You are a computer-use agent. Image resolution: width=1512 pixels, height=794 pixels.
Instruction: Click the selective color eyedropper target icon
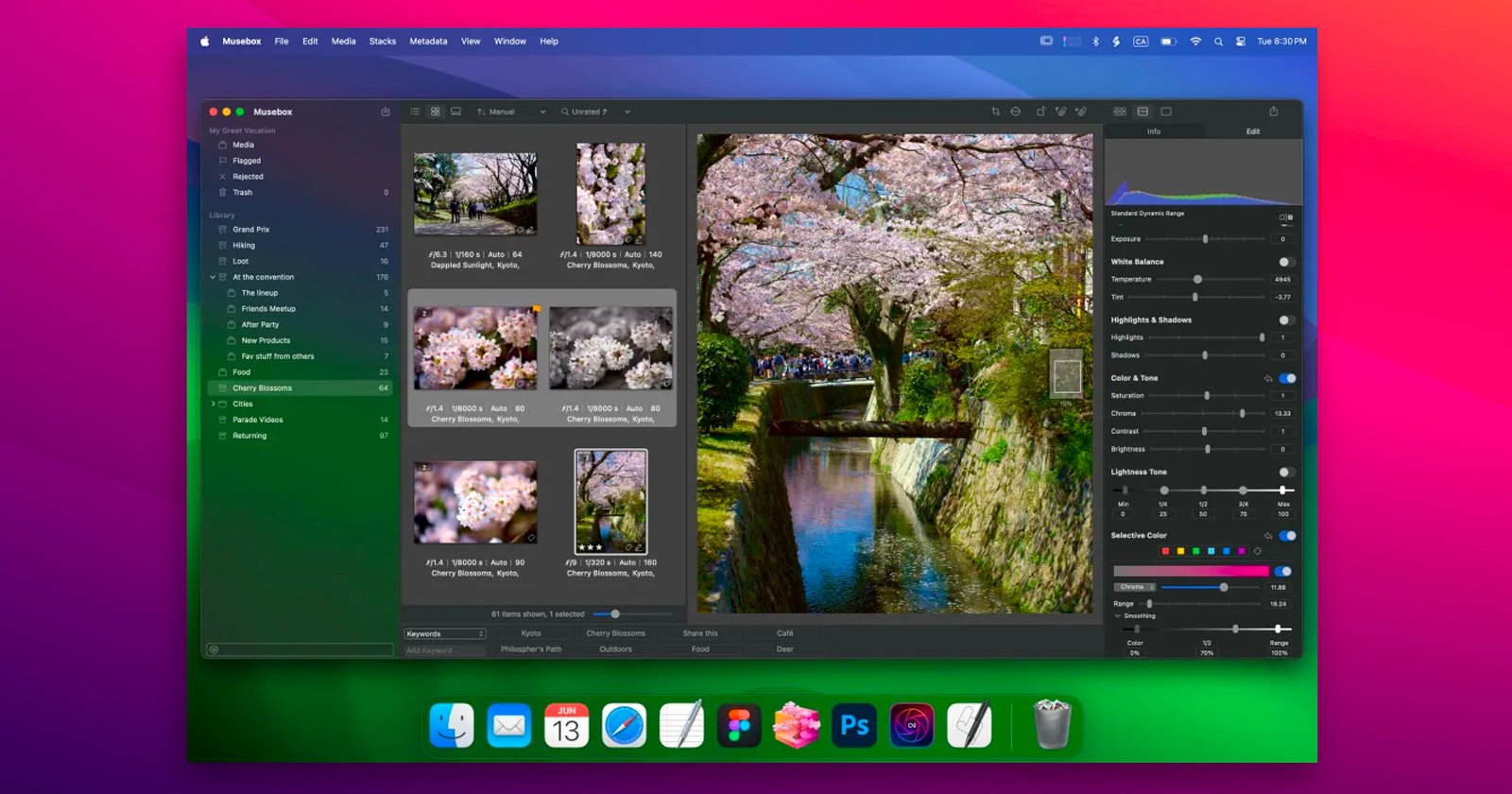pyautogui.click(x=1257, y=551)
